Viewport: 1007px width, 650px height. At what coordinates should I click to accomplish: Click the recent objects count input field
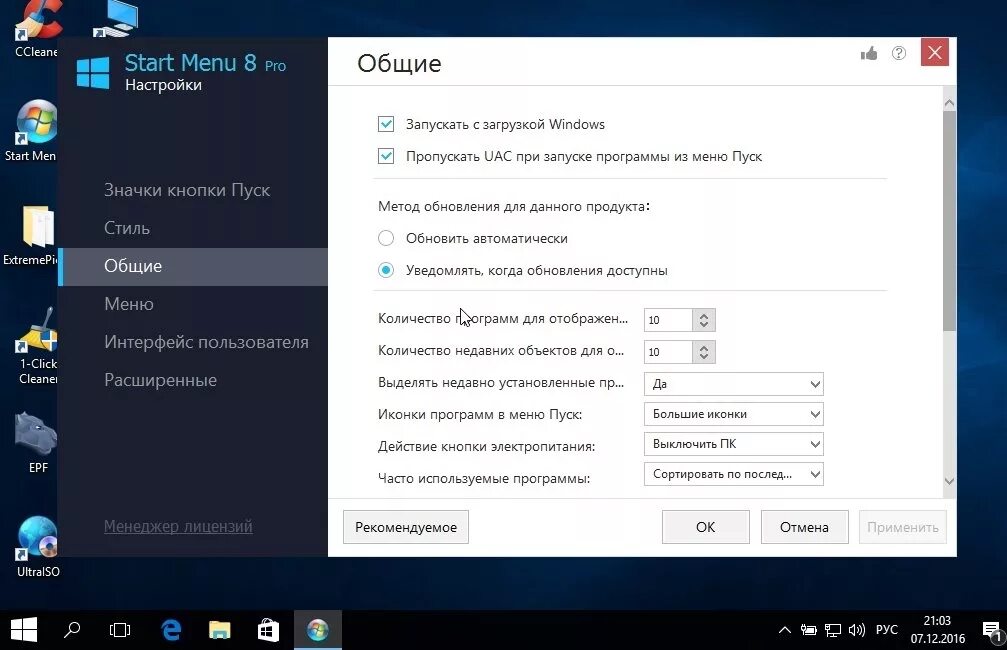click(668, 352)
